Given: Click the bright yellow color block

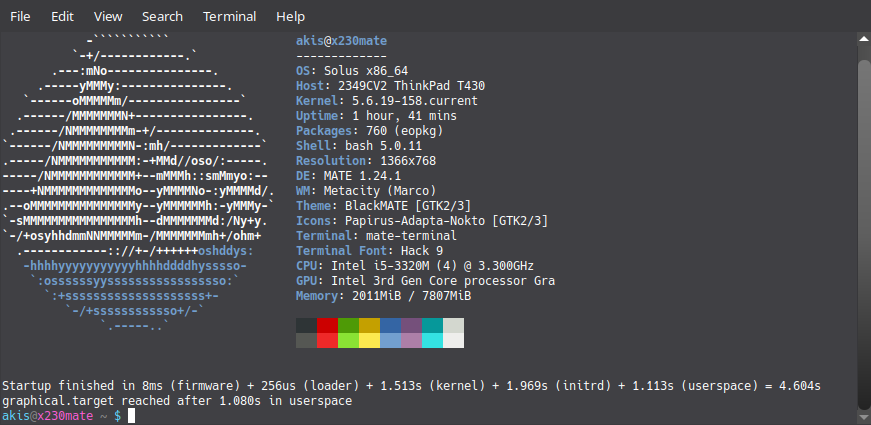Looking at the screenshot, I should click(x=369, y=341).
